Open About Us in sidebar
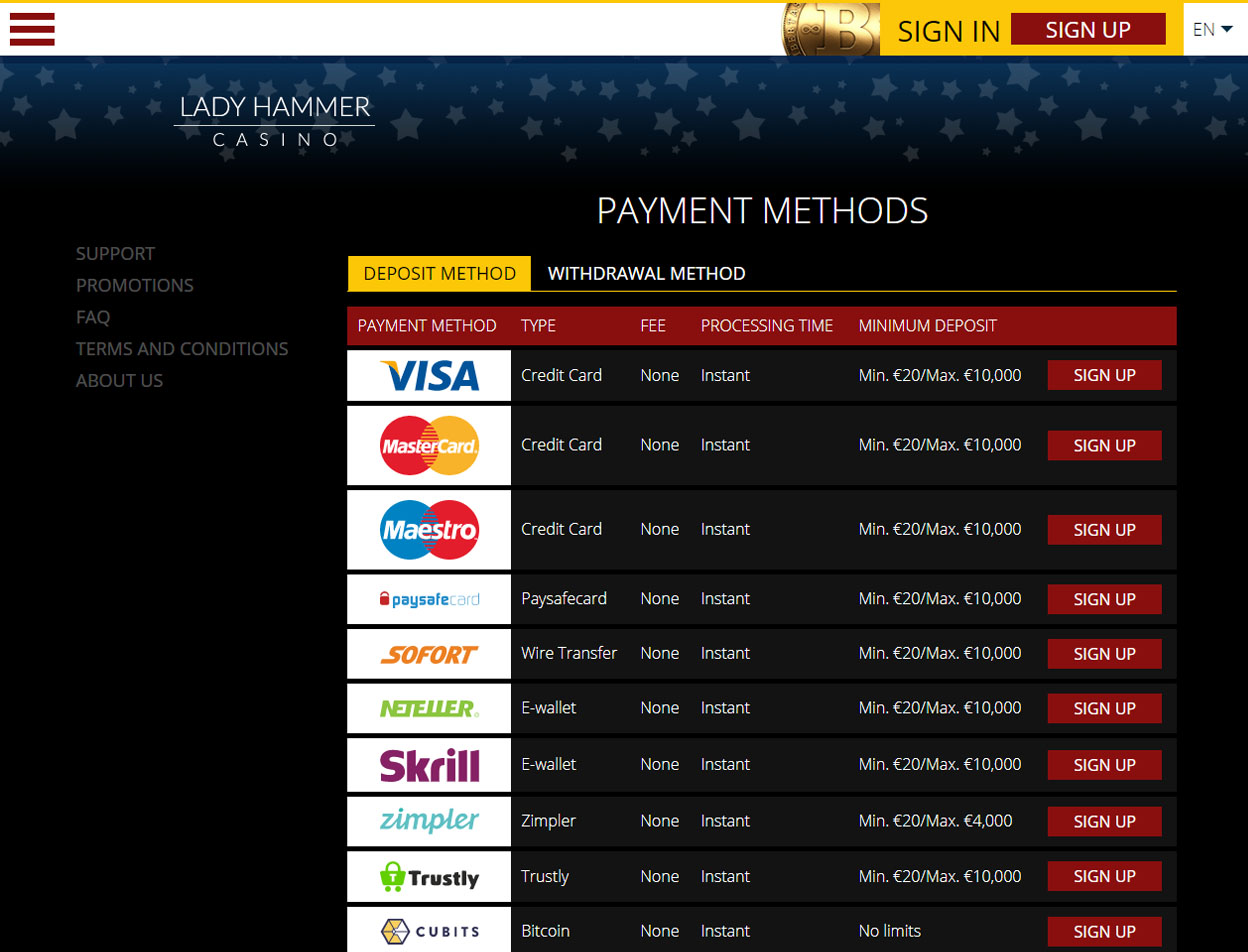Viewport: 1248px width, 952px height. click(119, 381)
